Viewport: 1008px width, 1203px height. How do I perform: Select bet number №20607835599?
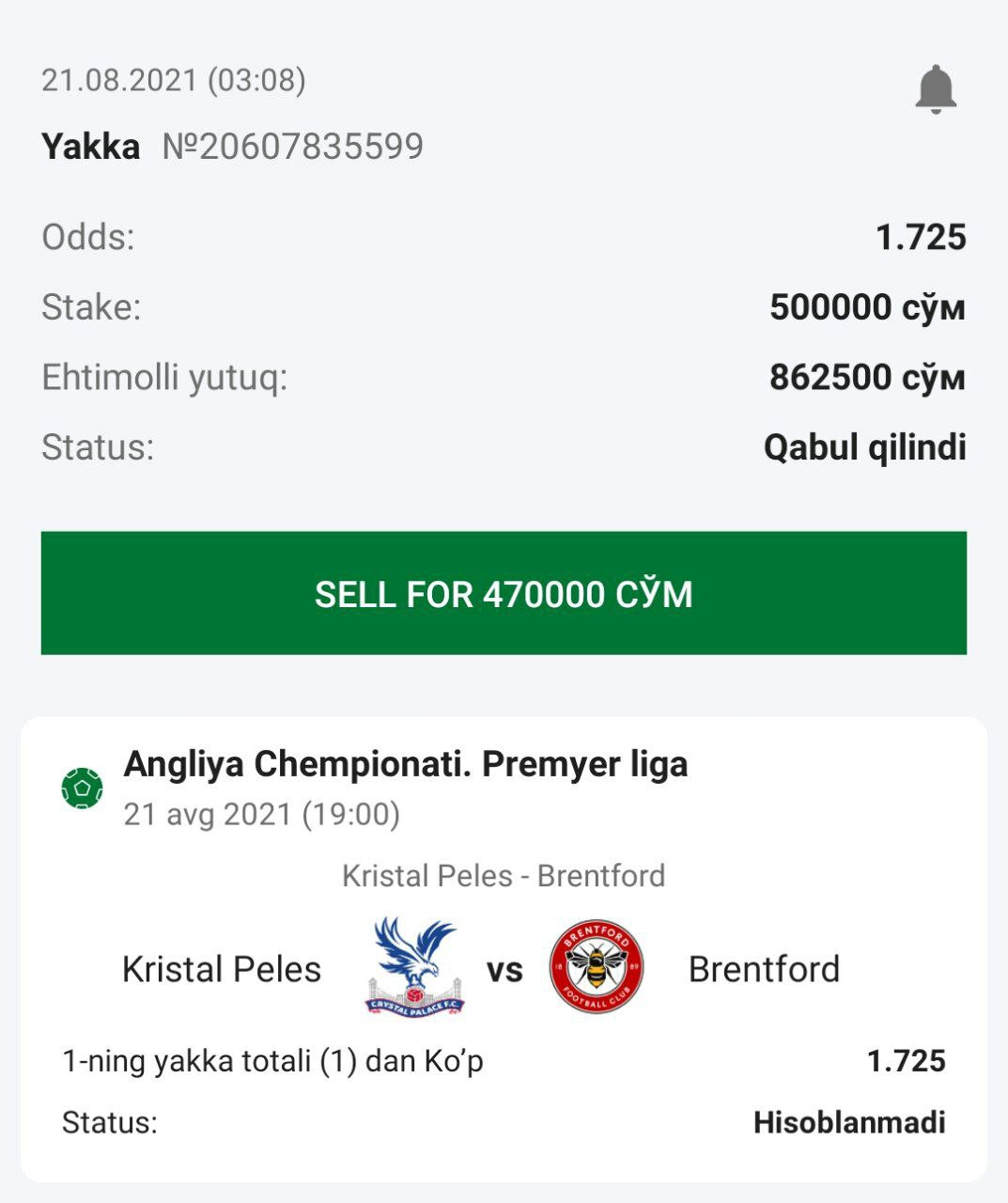point(292,147)
